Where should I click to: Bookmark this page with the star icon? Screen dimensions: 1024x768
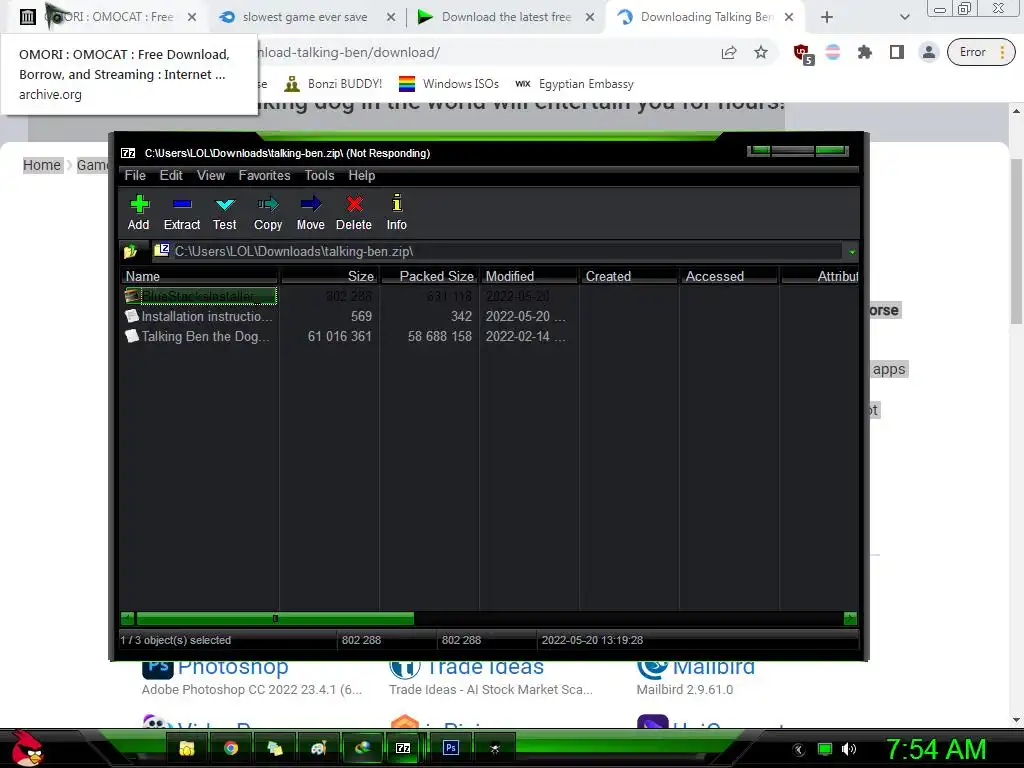point(761,52)
